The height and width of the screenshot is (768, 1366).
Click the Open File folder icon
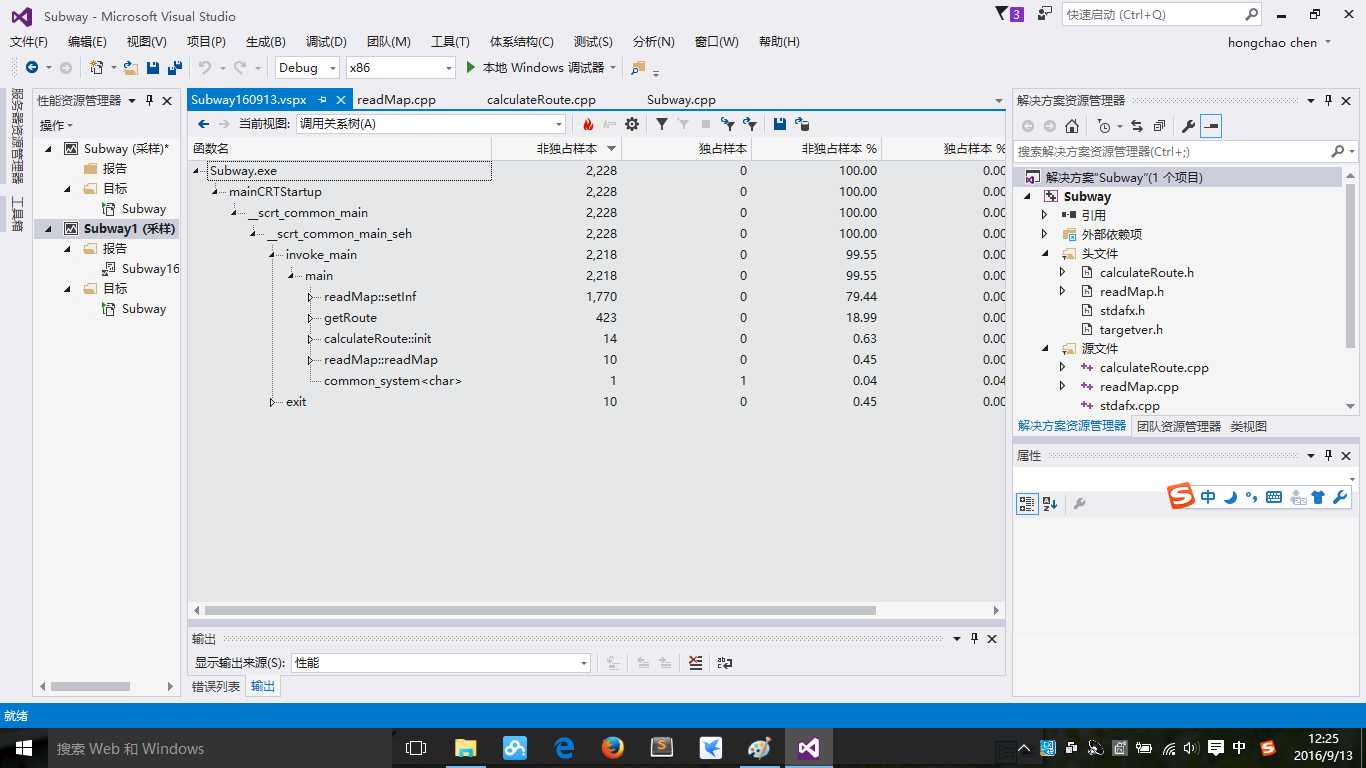pos(130,68)
